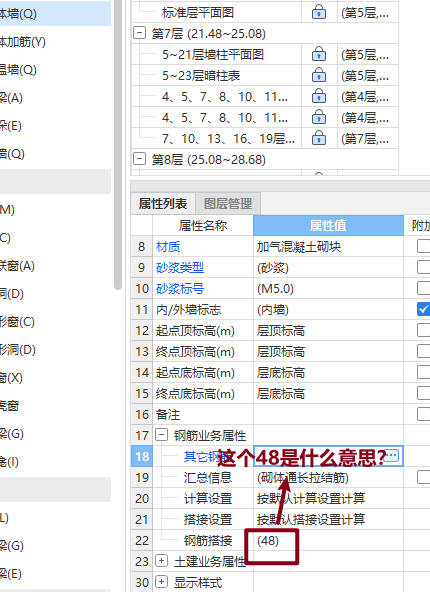The width and height of the screenshot is (430, 592).
Task: Open the ellipsis button in row 18
Action: click(x=392, y=456)
